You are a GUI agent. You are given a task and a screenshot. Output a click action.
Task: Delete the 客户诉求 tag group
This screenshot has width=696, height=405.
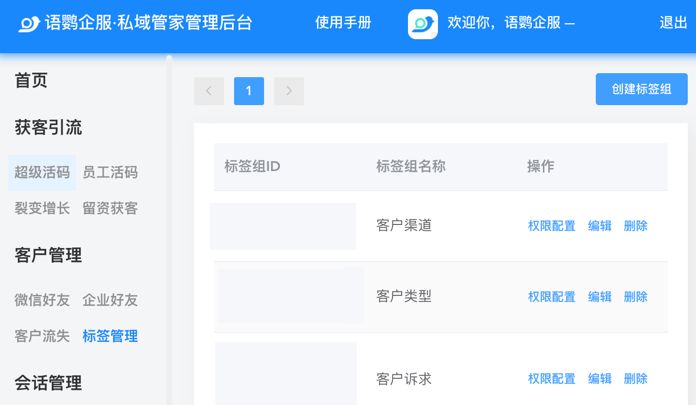[x=636, y=379]
